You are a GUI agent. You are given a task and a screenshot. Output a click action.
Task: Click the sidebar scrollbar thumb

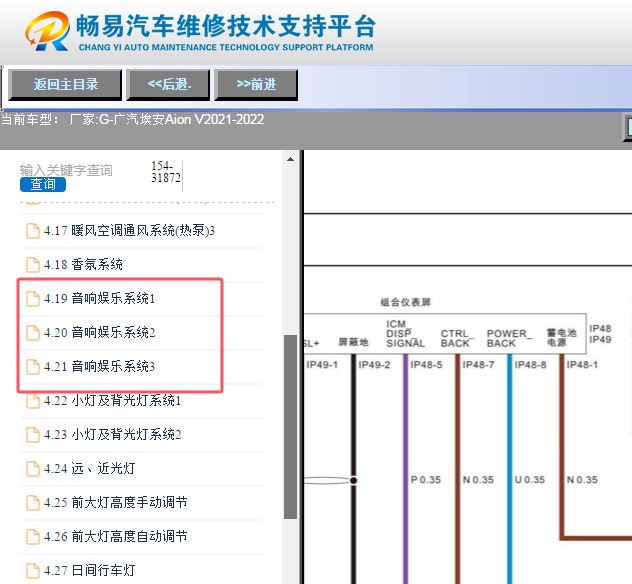point(290,427)
